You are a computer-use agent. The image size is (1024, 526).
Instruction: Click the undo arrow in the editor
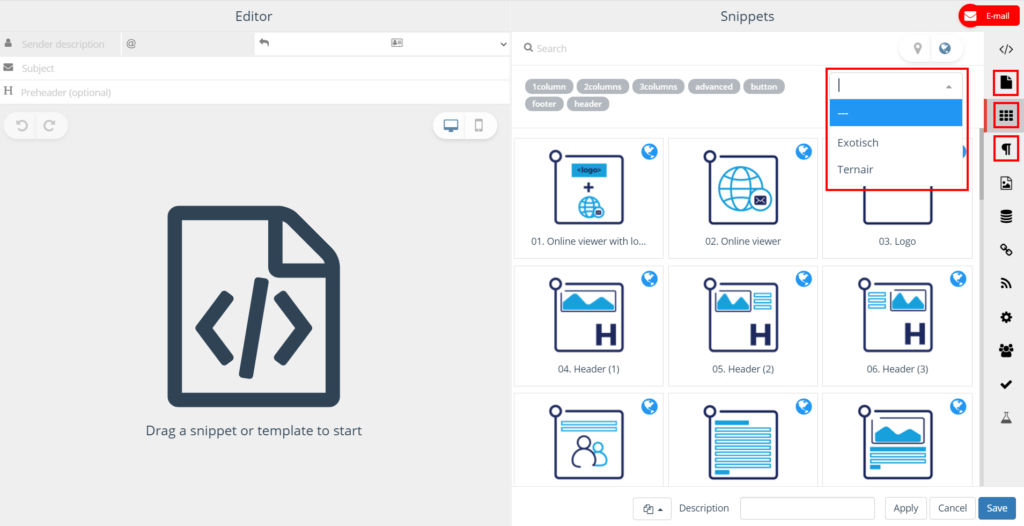coord(22,125)
